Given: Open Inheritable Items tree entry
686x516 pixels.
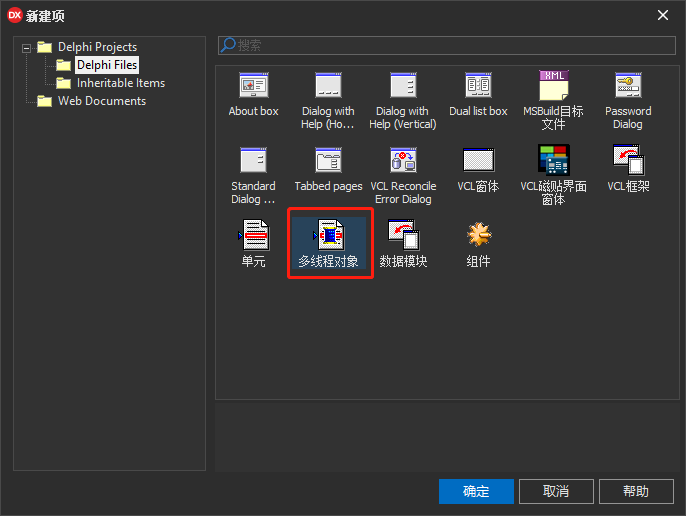Looking at the screenshot, I should [121, 83].
